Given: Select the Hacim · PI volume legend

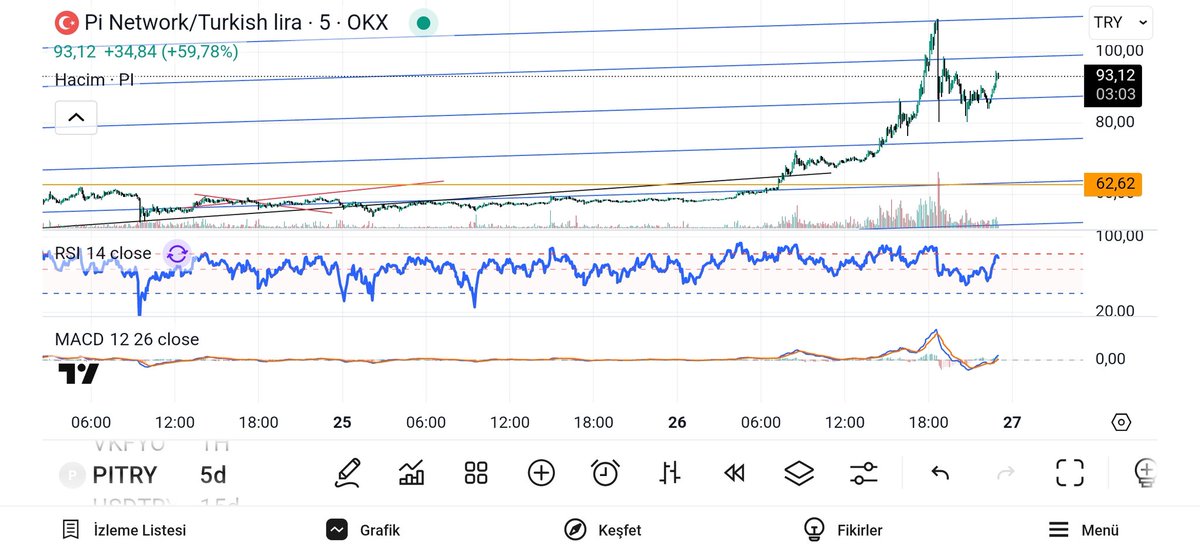Looking at the screenshot, I should coord(94,79).
